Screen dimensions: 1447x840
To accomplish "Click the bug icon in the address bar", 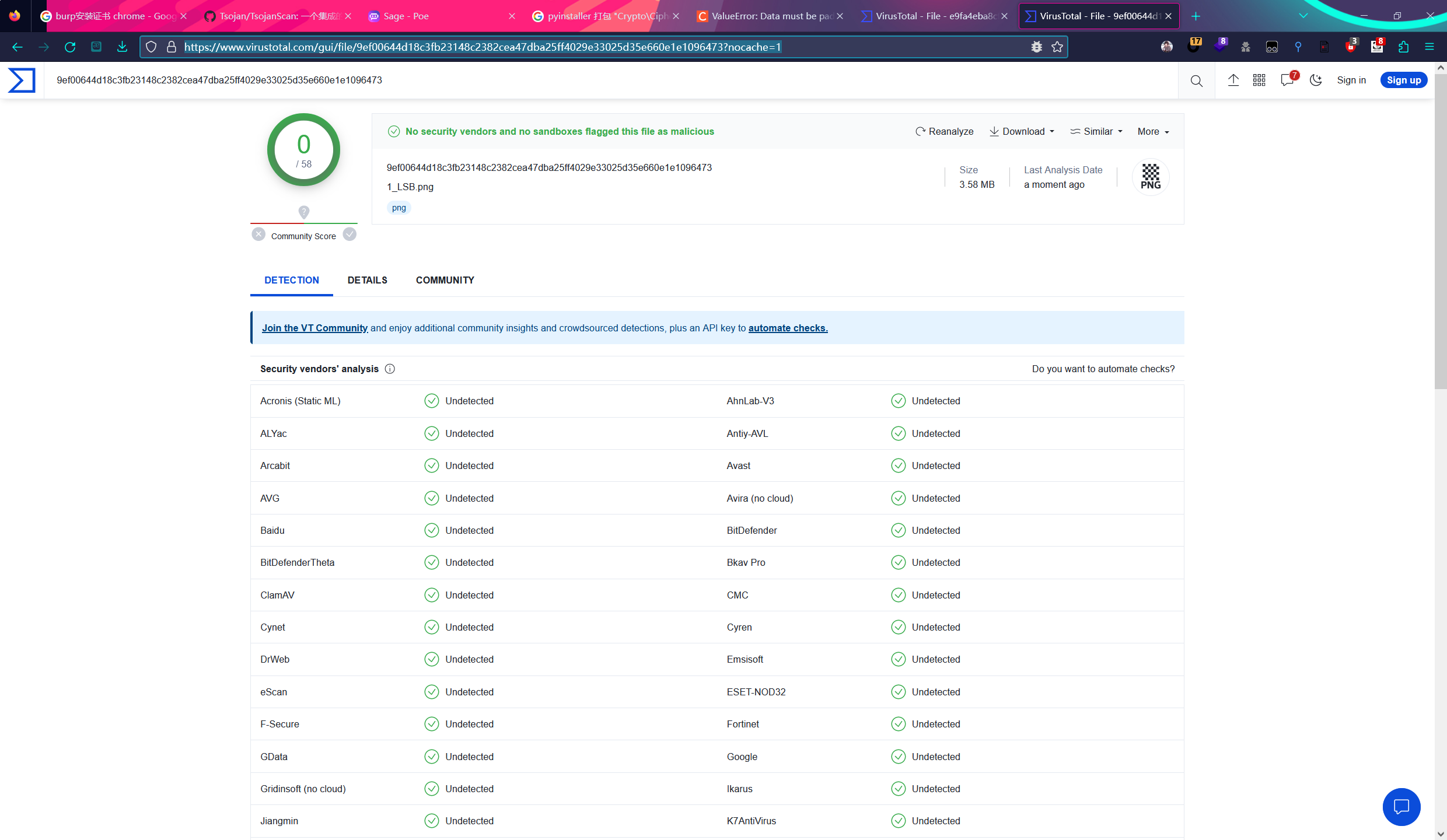I will 1037,47.
